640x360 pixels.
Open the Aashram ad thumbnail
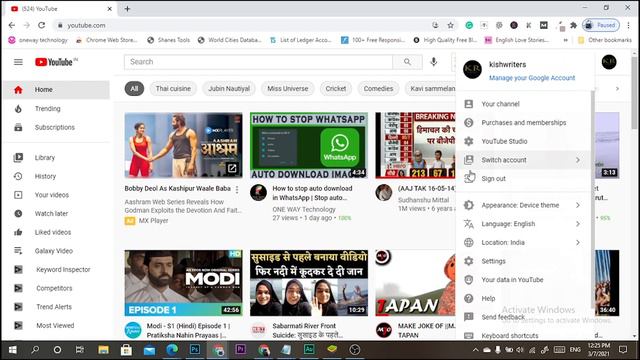(x=183, y=145)
